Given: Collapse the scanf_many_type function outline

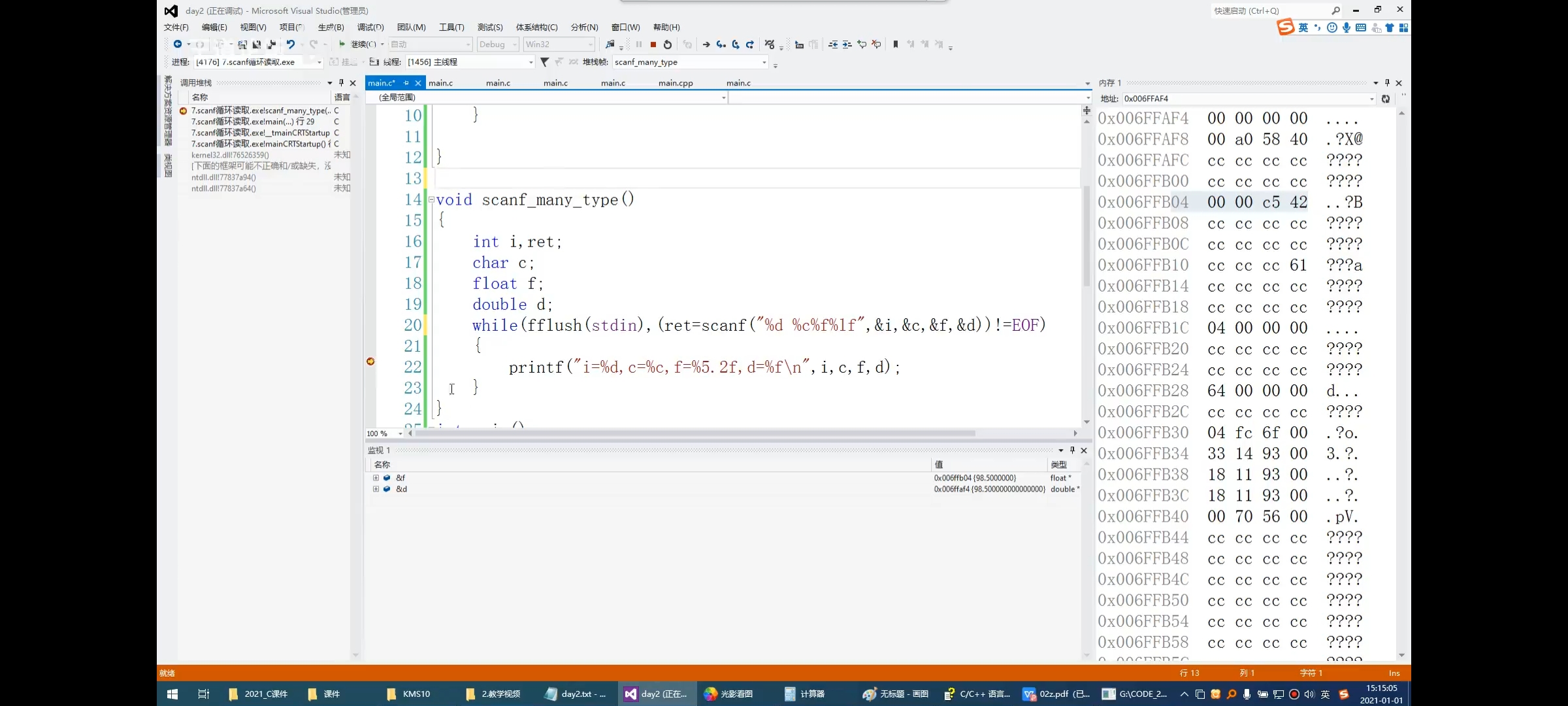Looking at the screenshot, I should (431, 199).
